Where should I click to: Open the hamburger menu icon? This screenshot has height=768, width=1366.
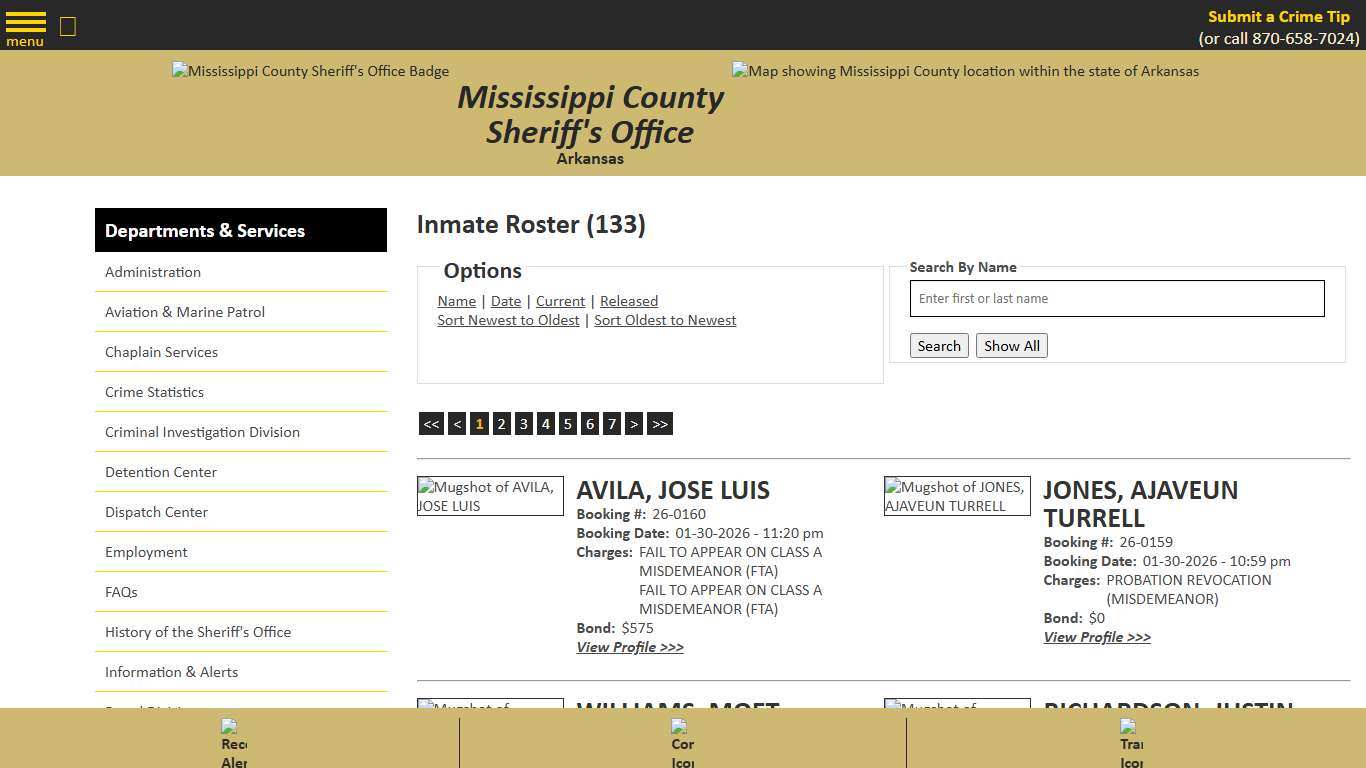tap(25, 24)
